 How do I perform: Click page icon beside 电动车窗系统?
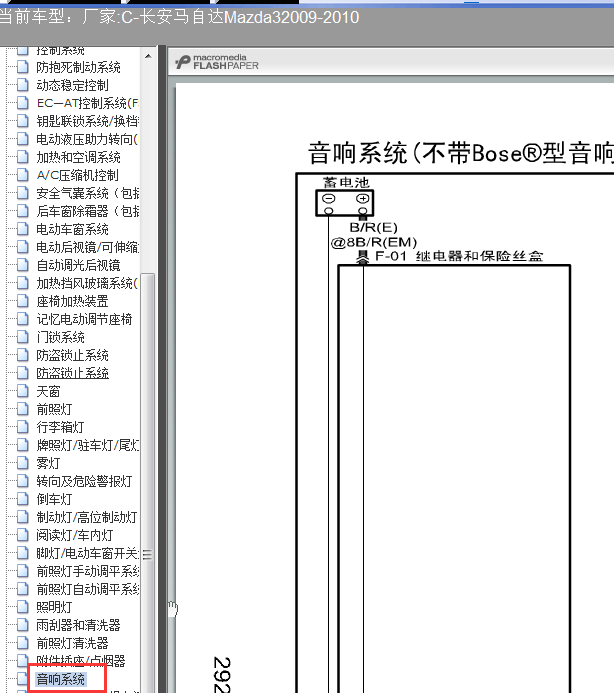tap(23, 229)
